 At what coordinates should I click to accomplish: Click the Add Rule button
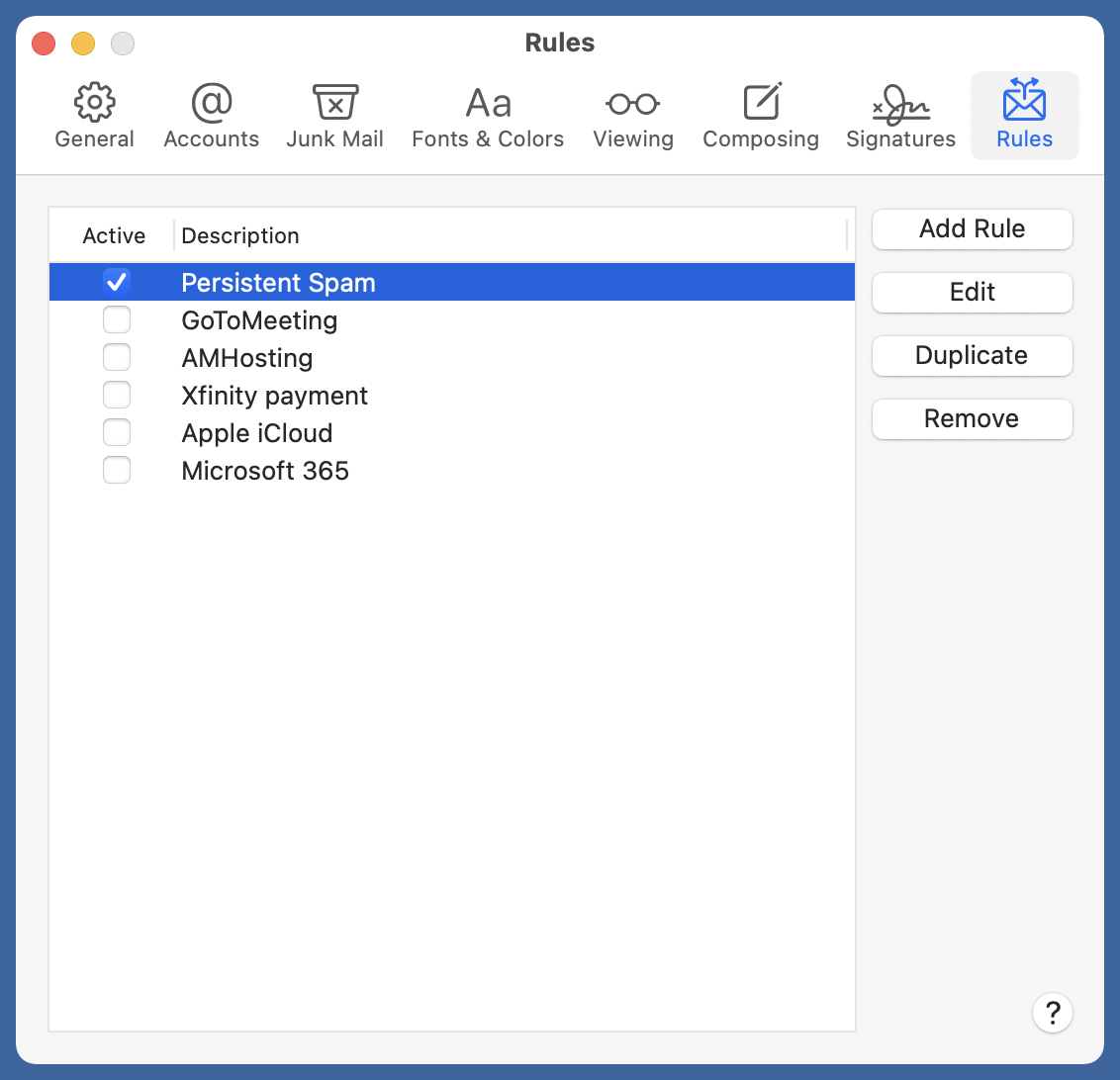(x=972, y=229)
